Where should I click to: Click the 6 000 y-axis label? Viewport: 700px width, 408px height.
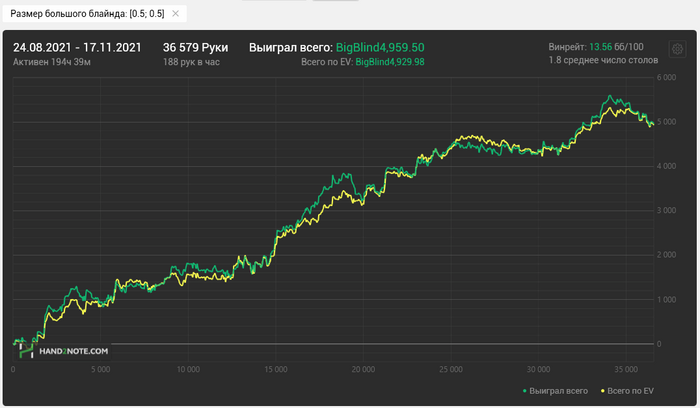pyautogui.click(x=666, y=77)
